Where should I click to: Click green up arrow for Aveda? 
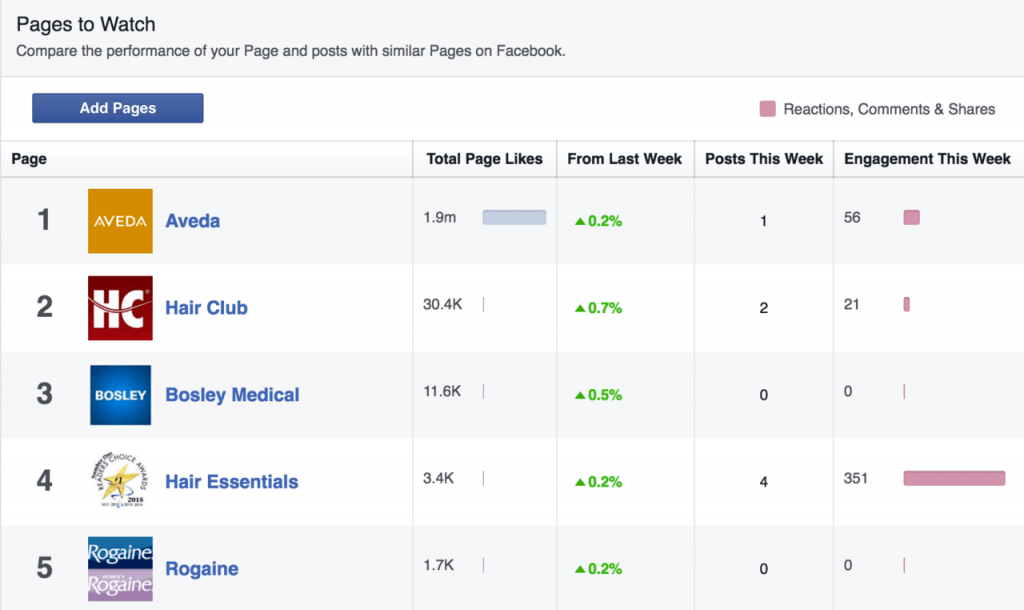tap(579, 221)
